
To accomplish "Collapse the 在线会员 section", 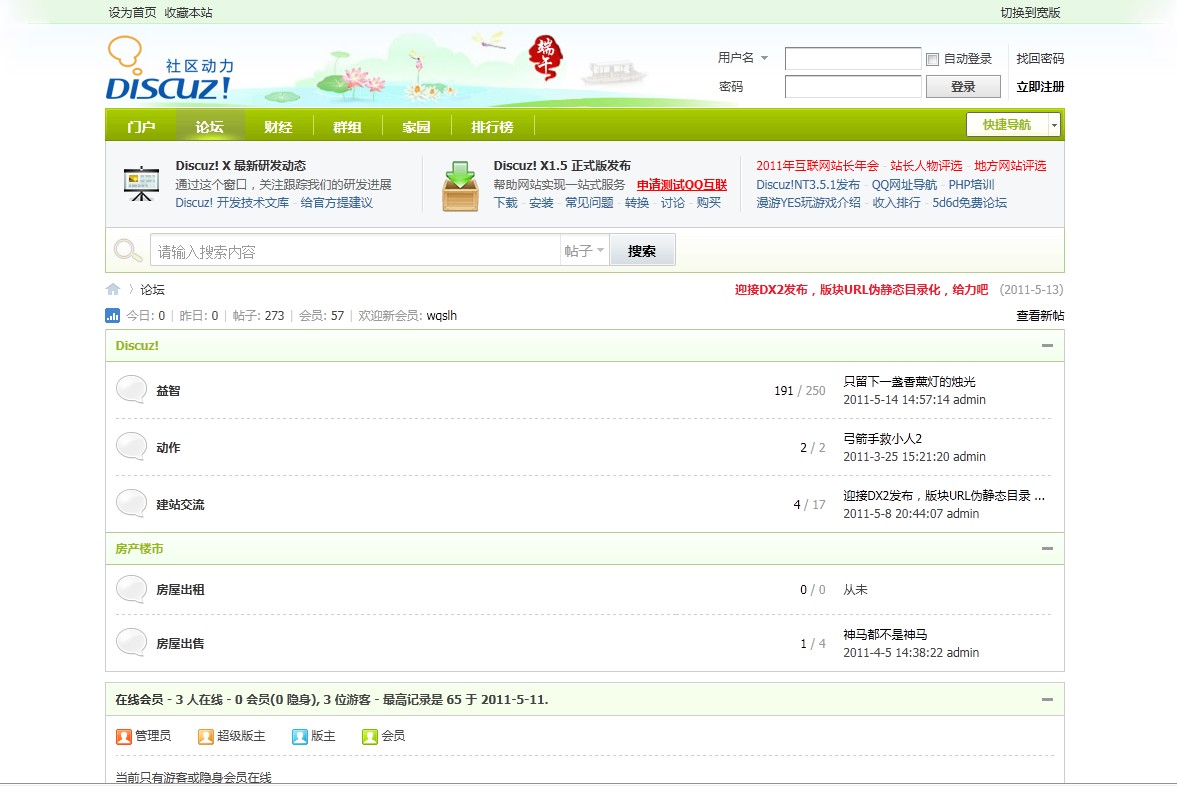I will (1047, 700).
